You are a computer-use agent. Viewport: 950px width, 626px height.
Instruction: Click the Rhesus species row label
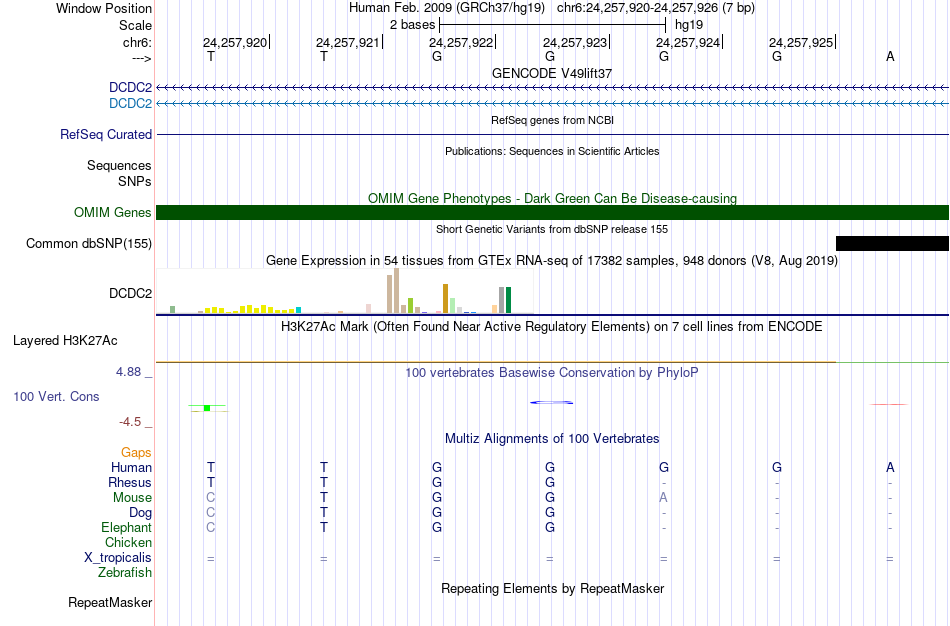tap(130, 482)
